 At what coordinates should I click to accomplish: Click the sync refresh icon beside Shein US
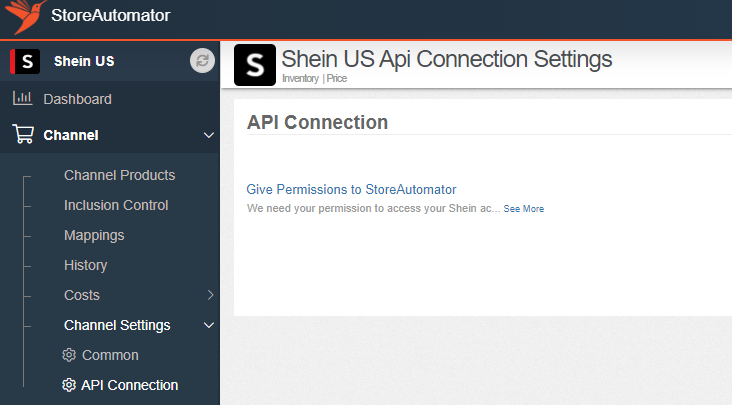[x=202, y=61]
